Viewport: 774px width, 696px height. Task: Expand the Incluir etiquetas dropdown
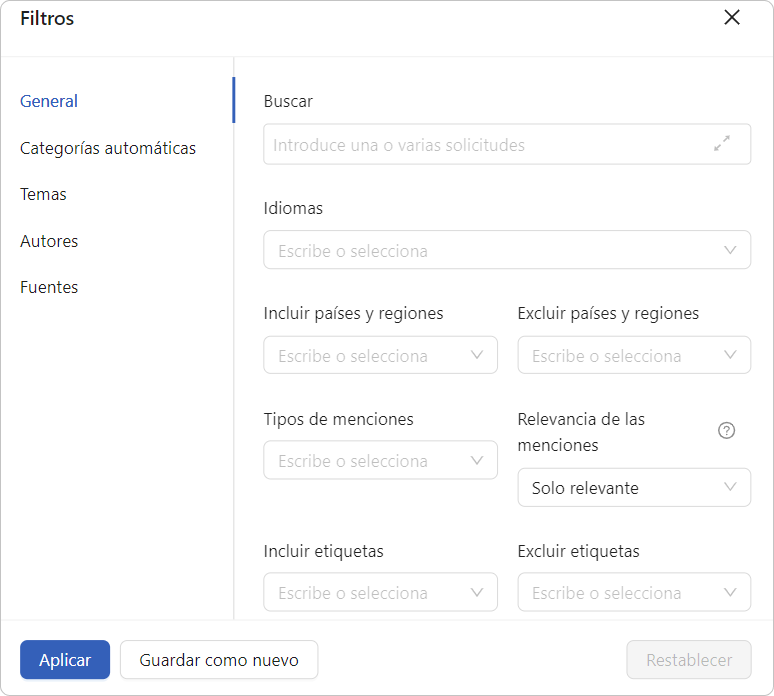[x=380, y=592]
